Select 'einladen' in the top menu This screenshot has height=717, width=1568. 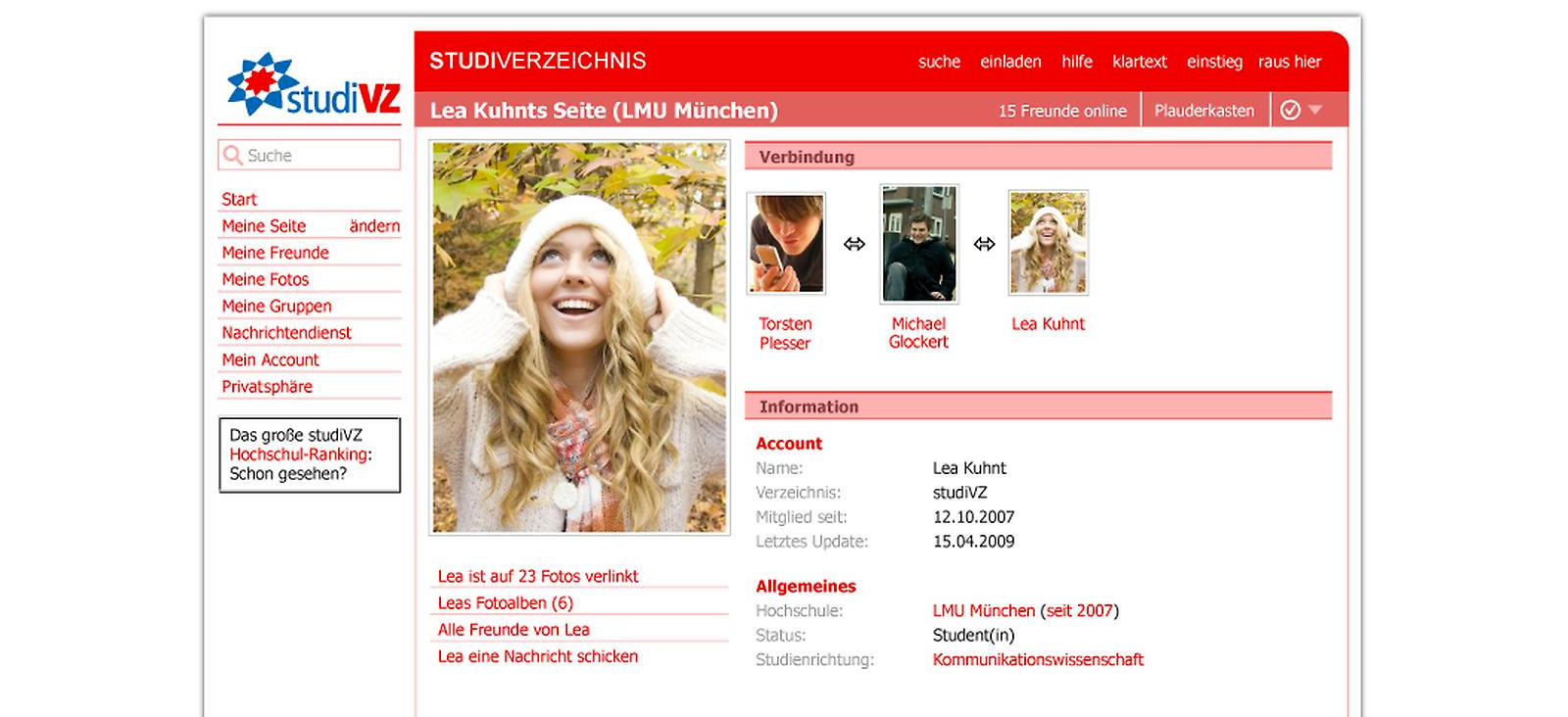[1010, 62]
